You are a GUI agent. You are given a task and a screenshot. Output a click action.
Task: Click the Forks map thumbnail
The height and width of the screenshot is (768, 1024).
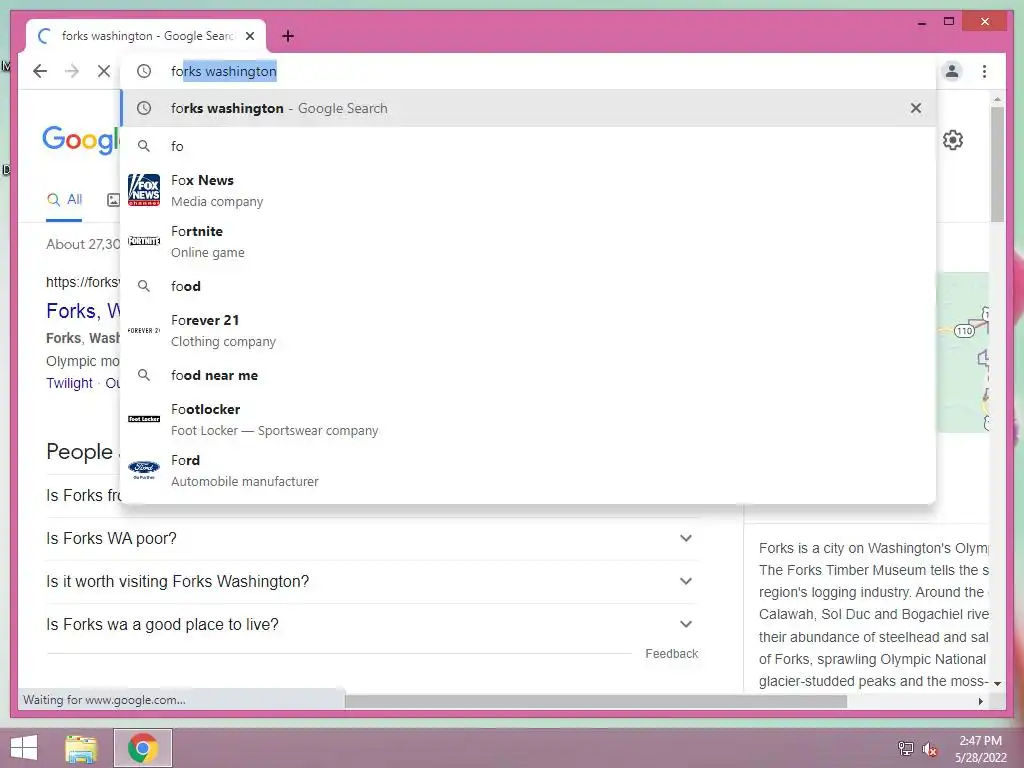pyautogui.click(x=962, y=353)
